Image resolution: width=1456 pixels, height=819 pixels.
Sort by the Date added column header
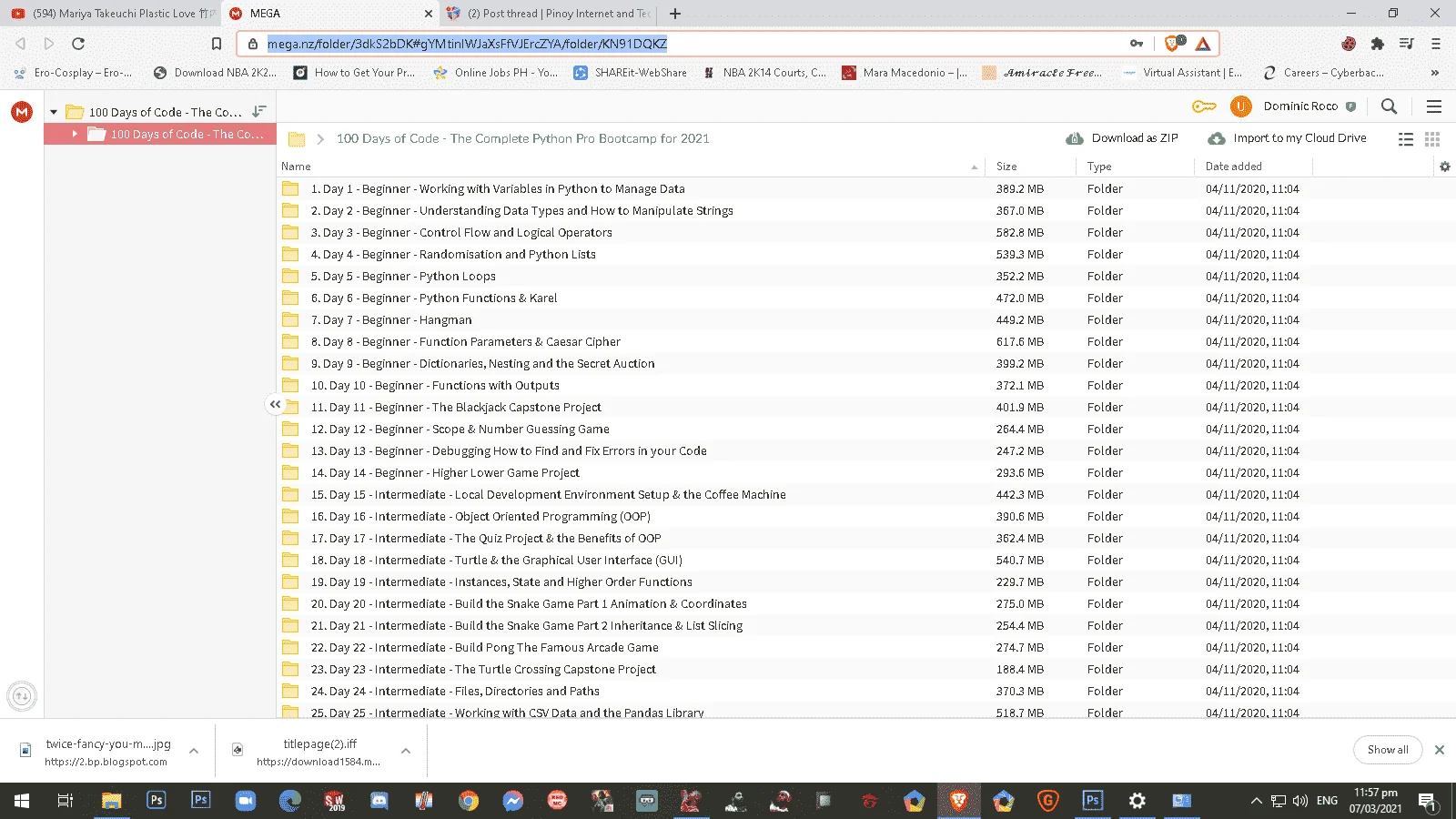[x=1234, y=167]
